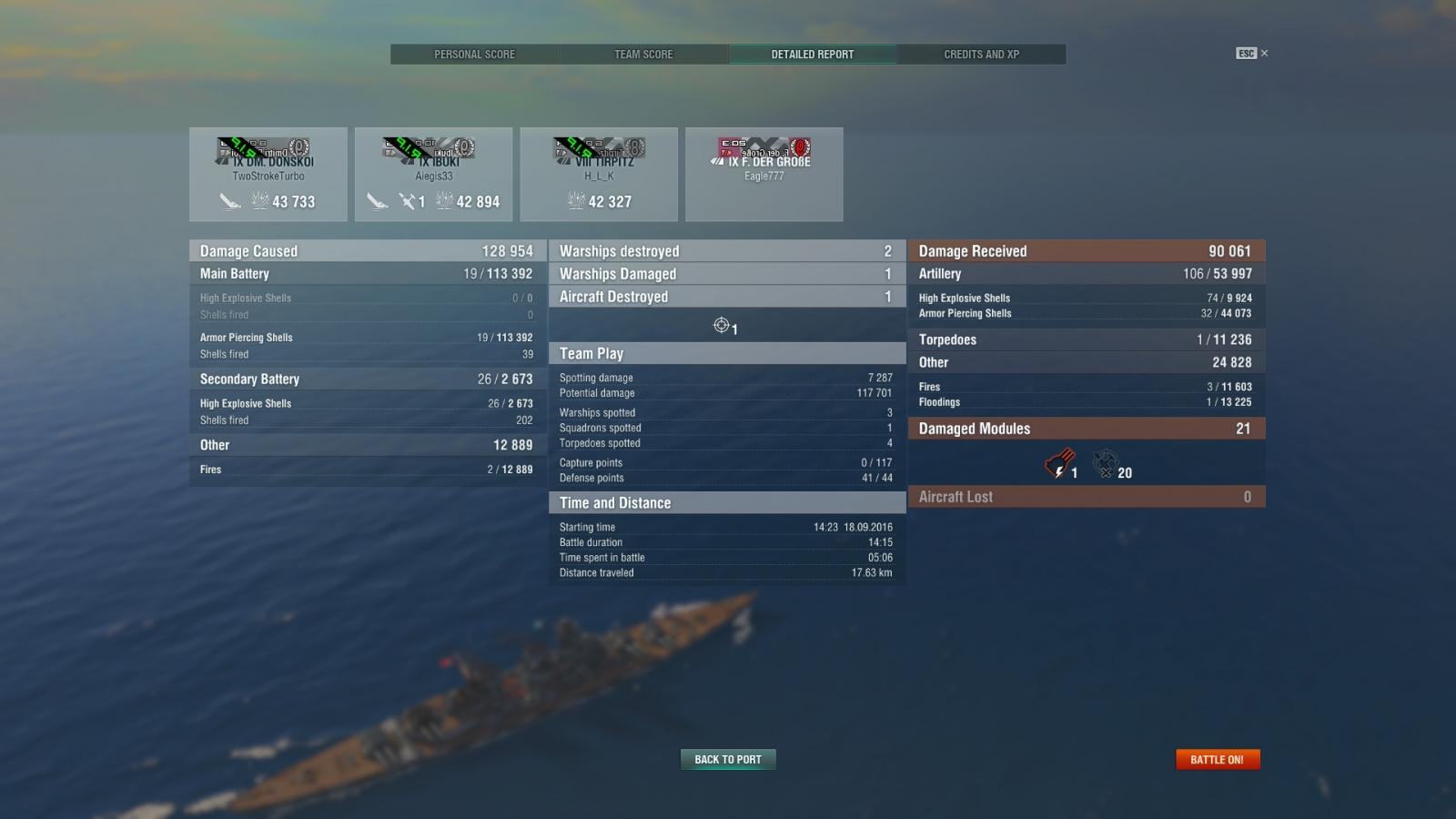The height and width of the screenshot is (819, 1456).
Task: Click the destroyed modules icon showing 20
Action: 1105,464
